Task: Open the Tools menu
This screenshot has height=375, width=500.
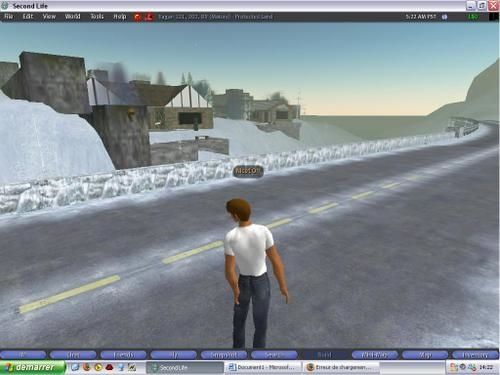Action: pos(97,16)
